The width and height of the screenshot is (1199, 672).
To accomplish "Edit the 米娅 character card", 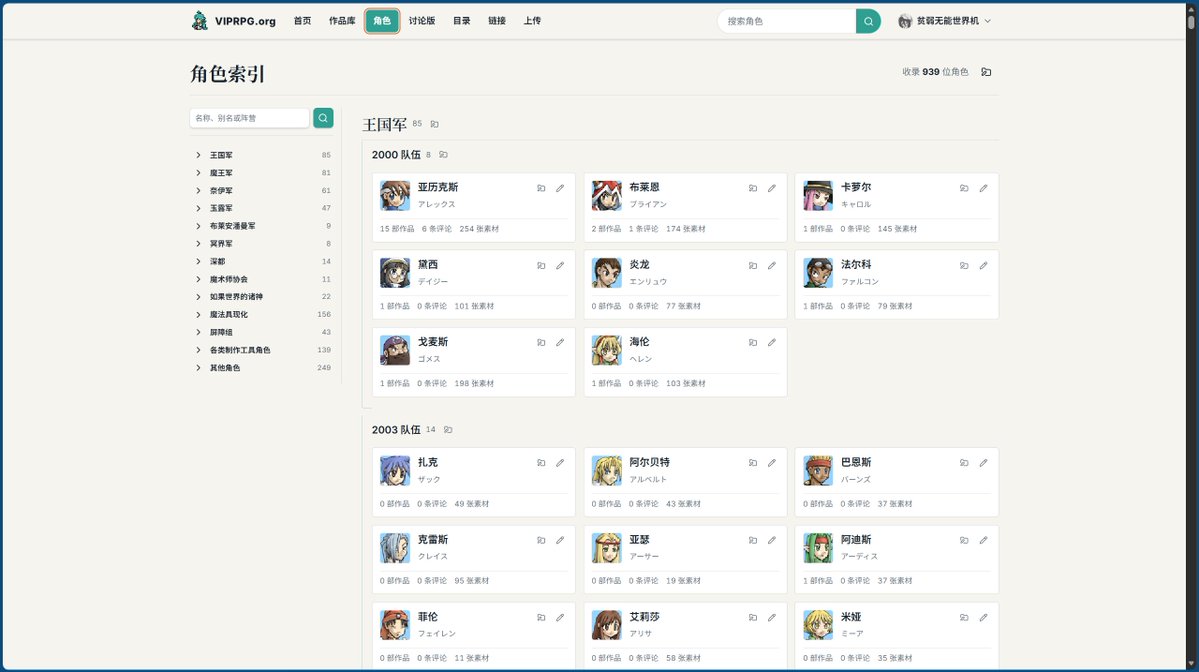I will [983, 617].
